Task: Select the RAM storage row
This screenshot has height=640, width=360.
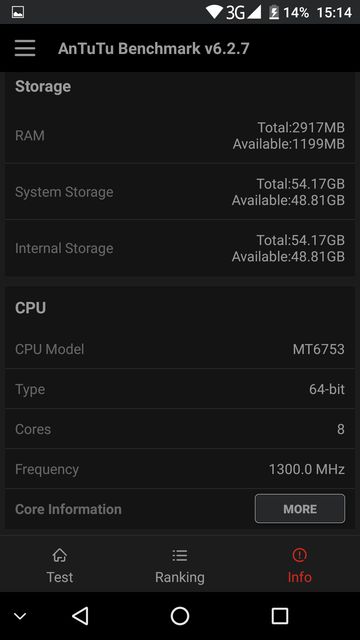Action: 180,136
